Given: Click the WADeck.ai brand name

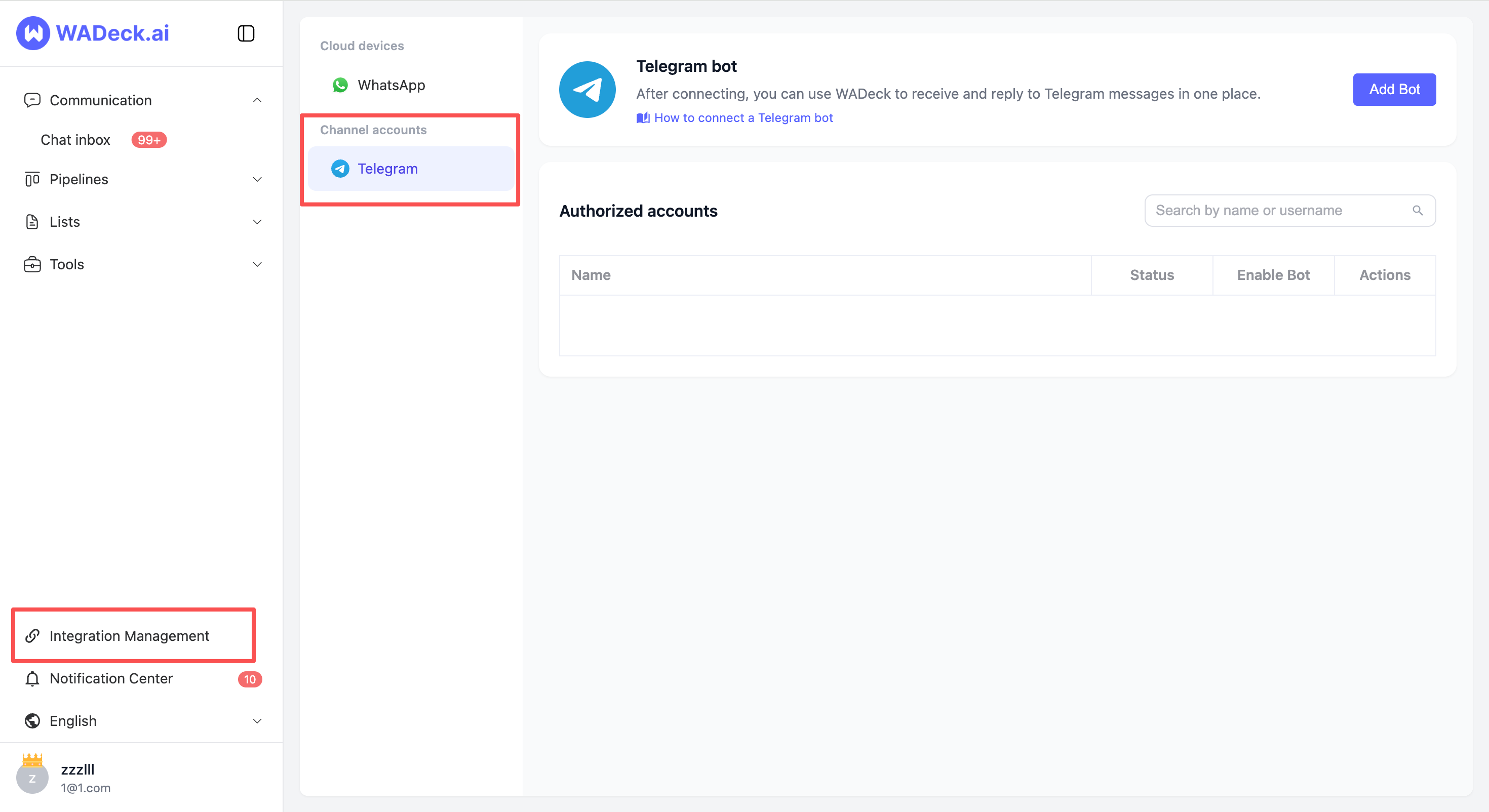Looking at the screenshot, I should point(113,33).
